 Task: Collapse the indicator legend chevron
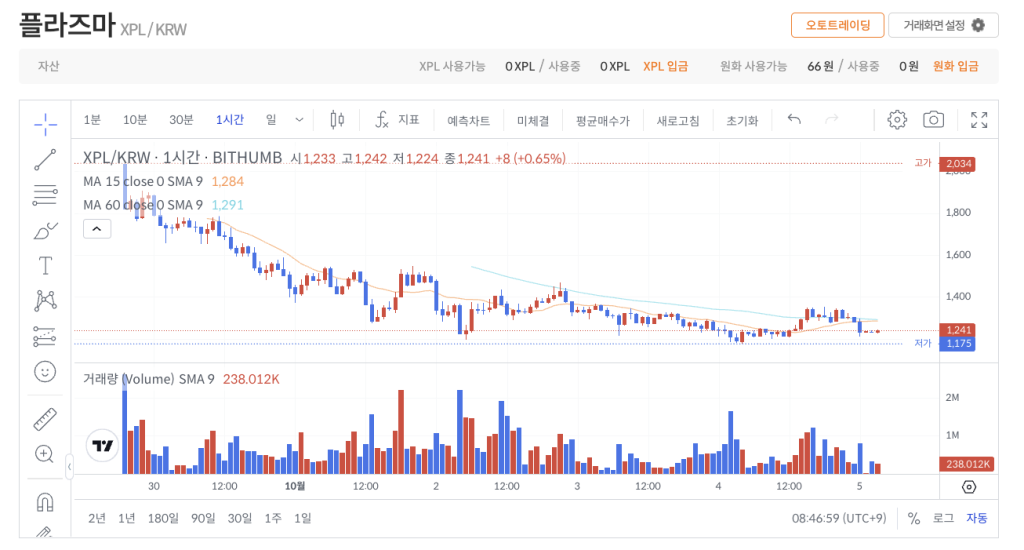[x=97, y=229]
